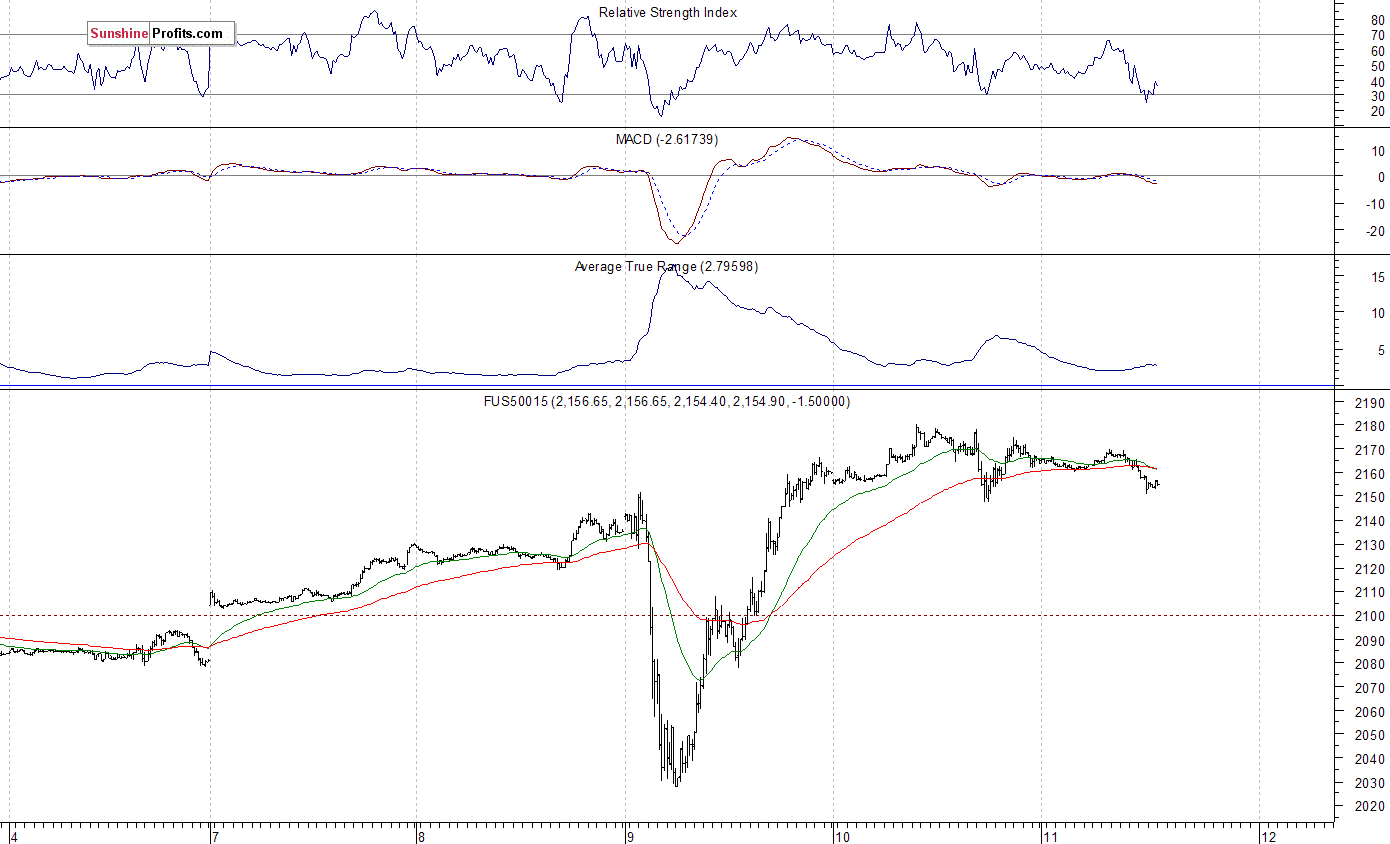Viewport: 1390px width, 844px height.
Task: Click date label 4 on time axis
Action: tap(14, 836)
